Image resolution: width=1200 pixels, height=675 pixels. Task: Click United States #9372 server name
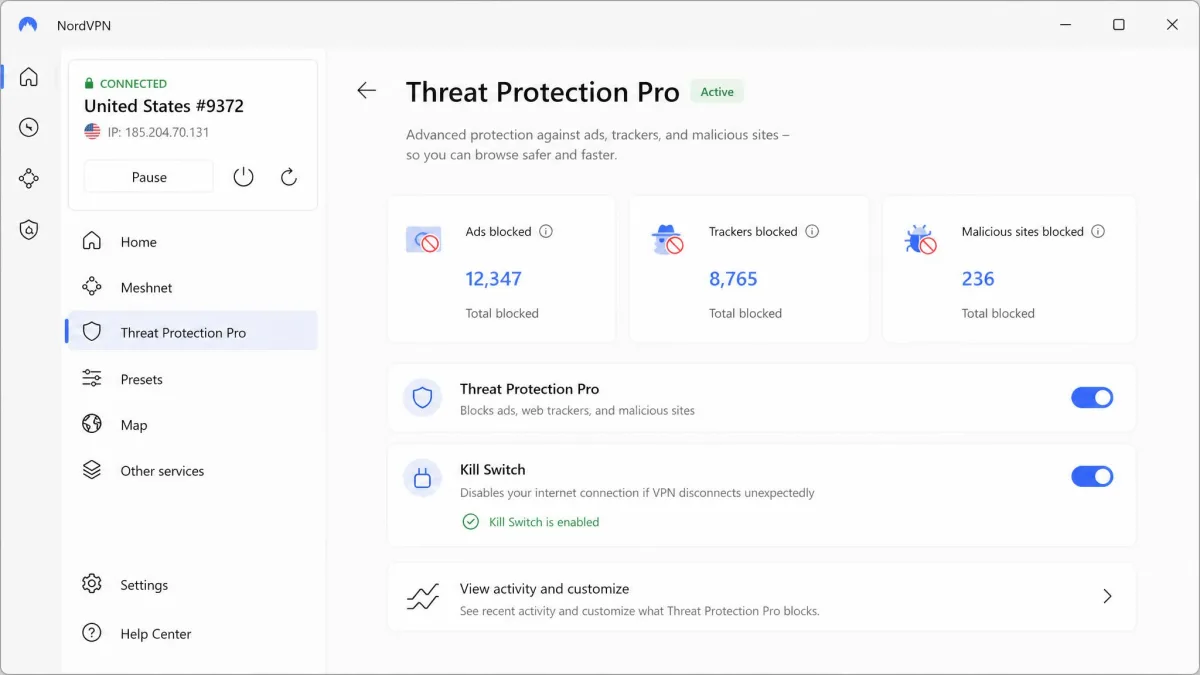tap(164, 106)
